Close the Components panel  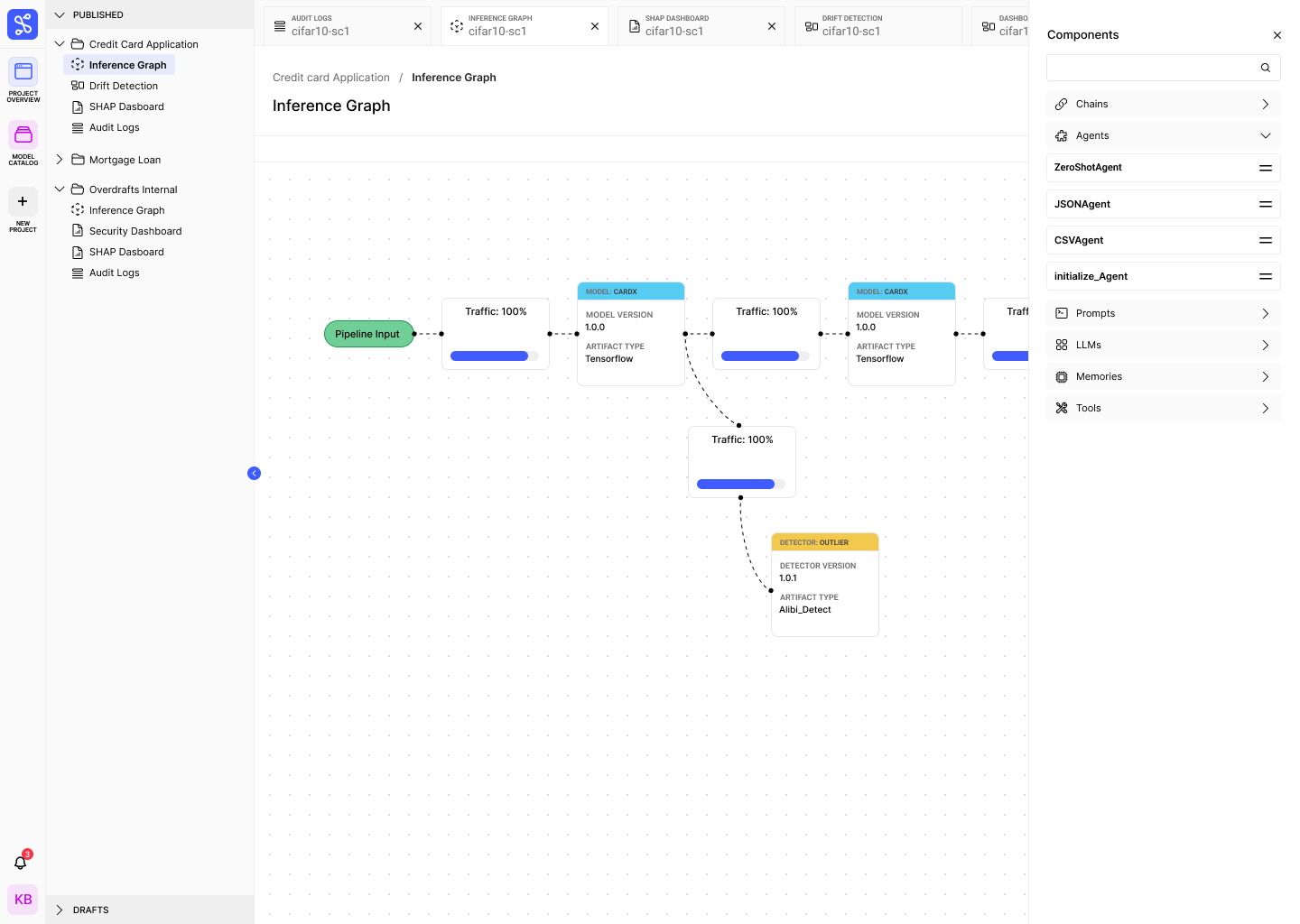[1277, 35]
